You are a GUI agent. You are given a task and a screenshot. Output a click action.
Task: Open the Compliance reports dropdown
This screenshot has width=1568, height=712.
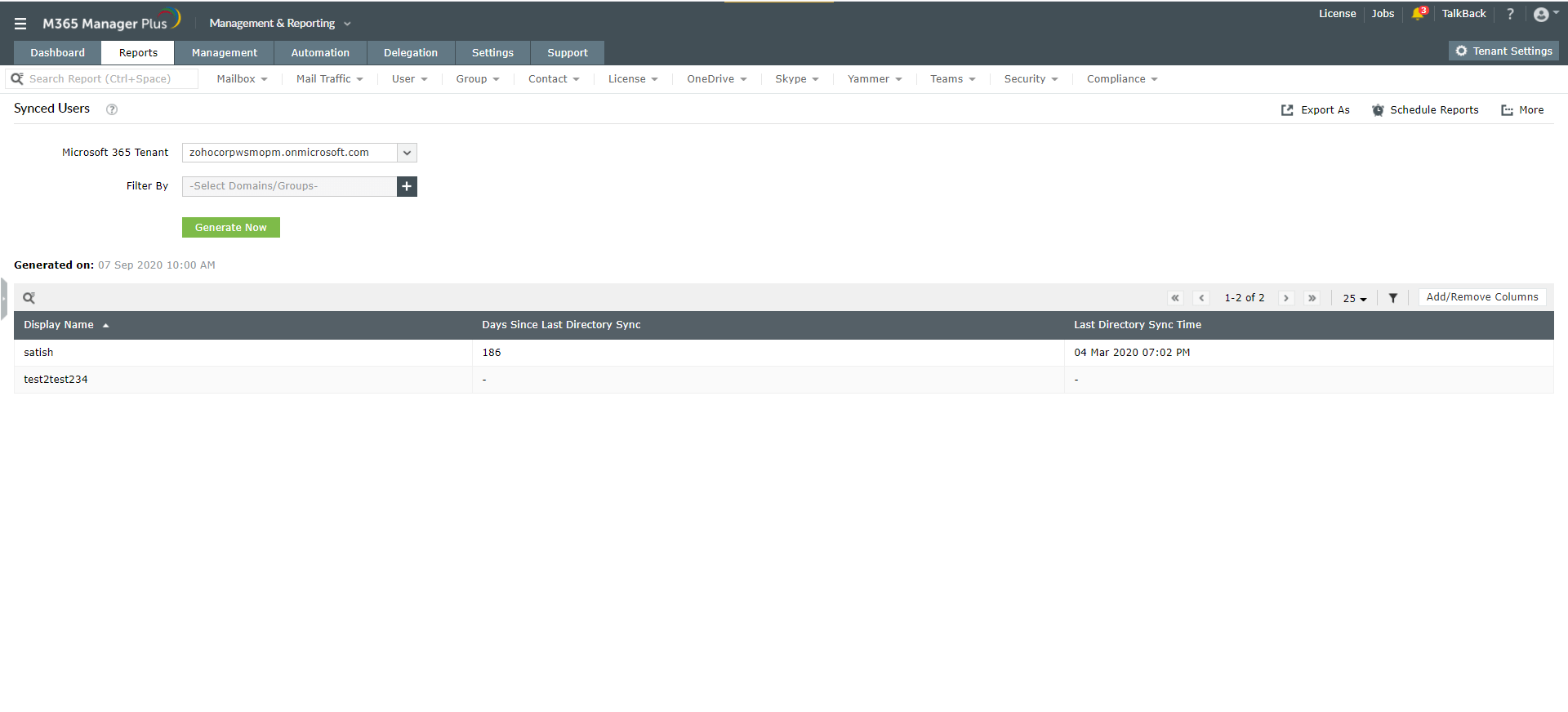(x=1122, y=79)
